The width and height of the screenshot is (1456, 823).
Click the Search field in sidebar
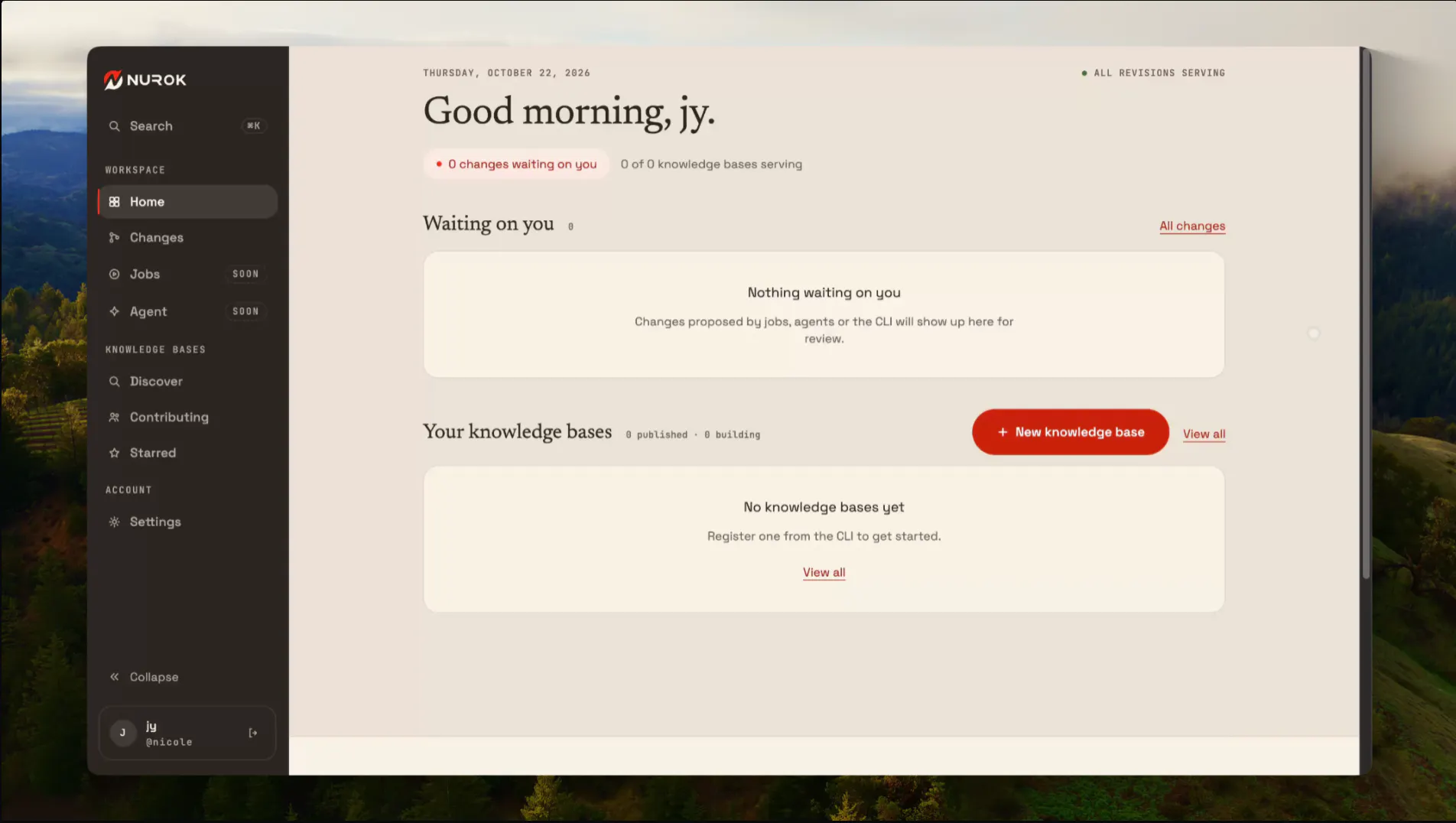(x=187, y=126)
